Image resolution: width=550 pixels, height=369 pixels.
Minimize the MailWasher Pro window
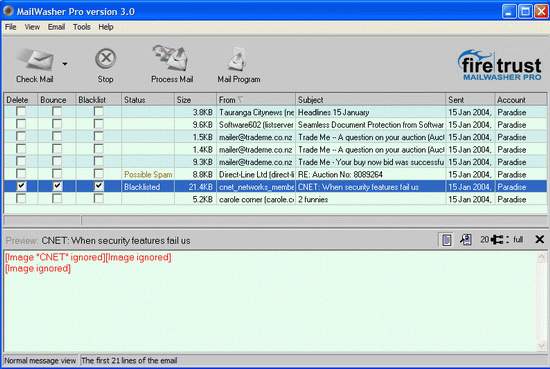click(509, 11)
